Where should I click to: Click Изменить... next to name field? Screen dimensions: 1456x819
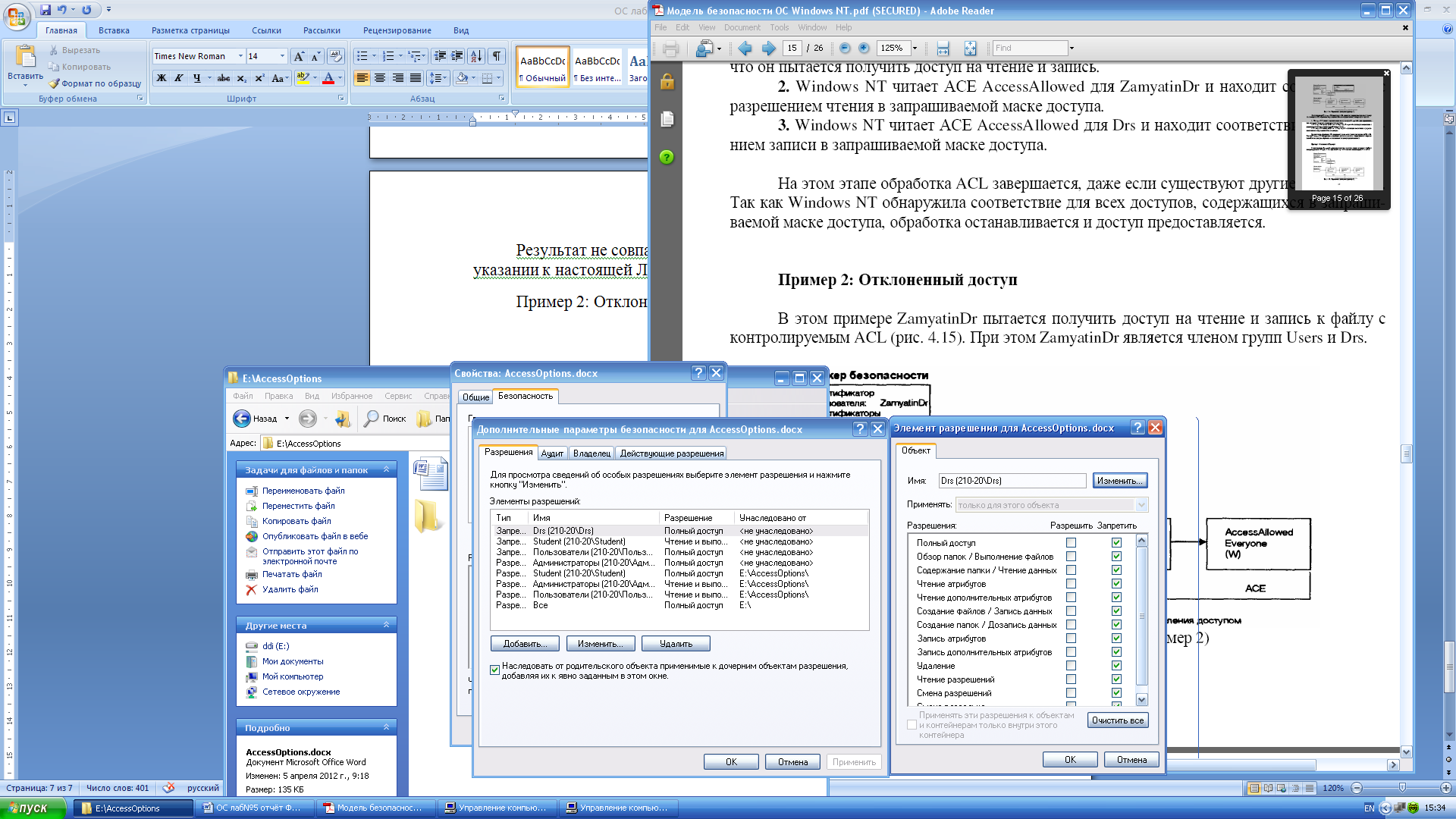tap(1120, 481)
